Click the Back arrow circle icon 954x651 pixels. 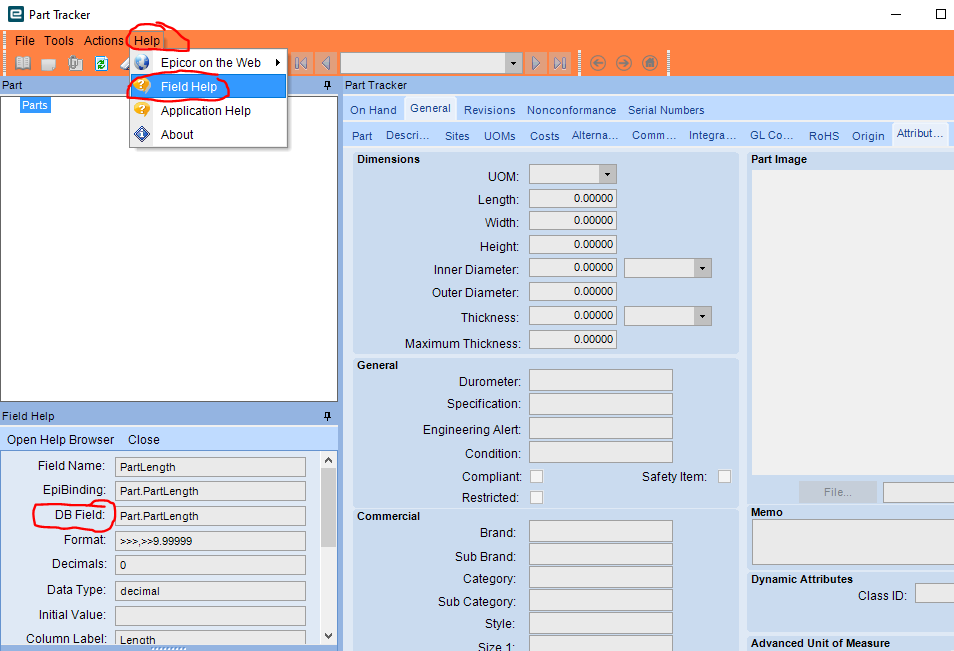tap(598, 63)
